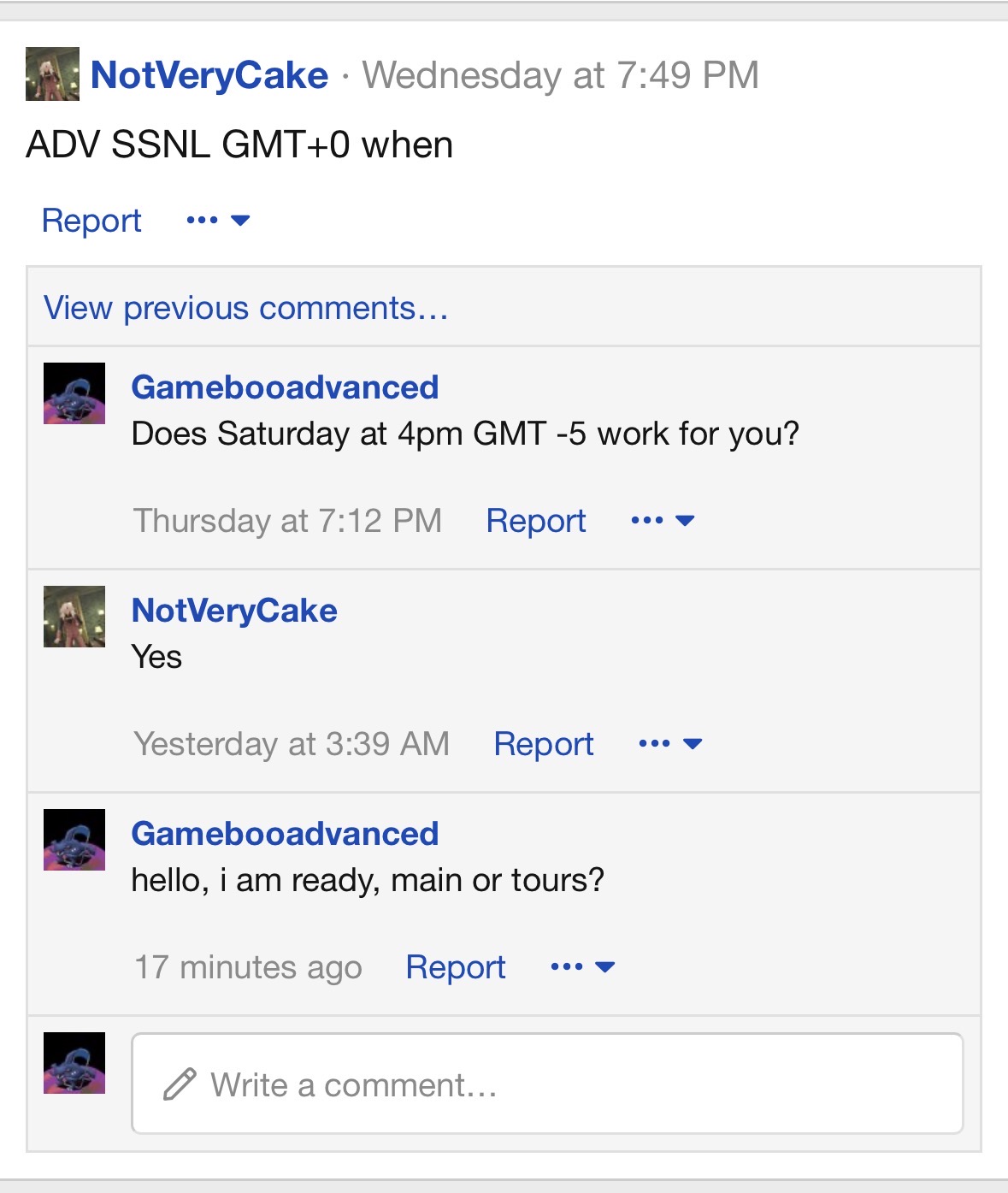Report the Yes comment
The width and height of the screenshot is (1008, 1193).
click(543, 744)
